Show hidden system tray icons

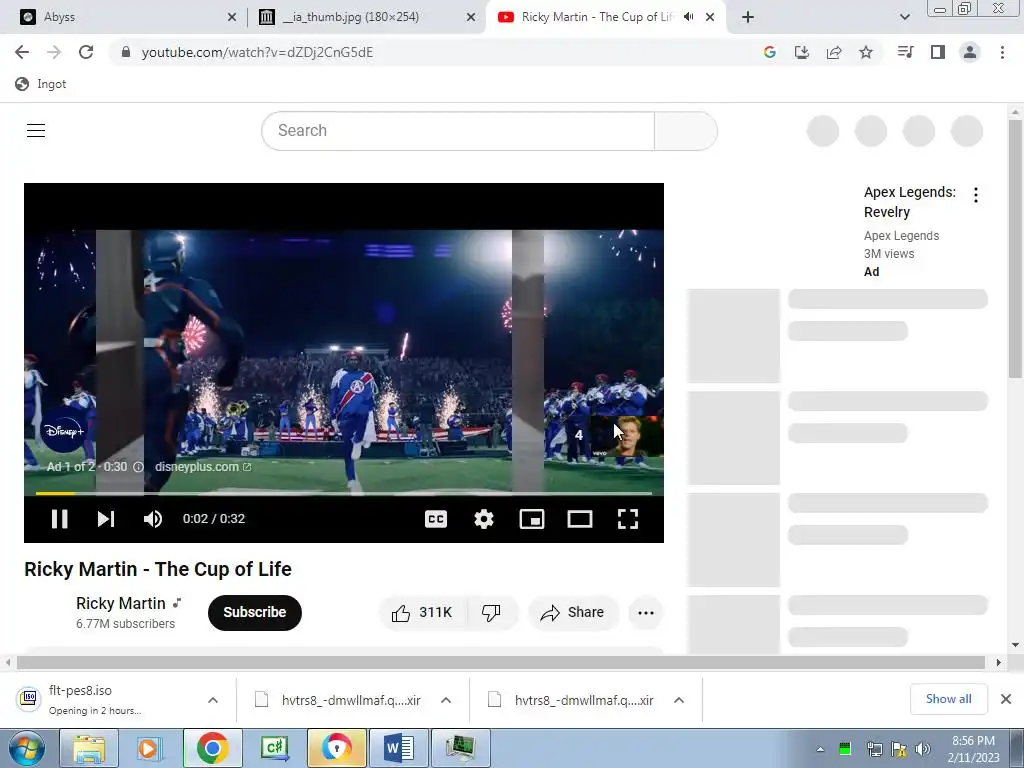point(820,749)
